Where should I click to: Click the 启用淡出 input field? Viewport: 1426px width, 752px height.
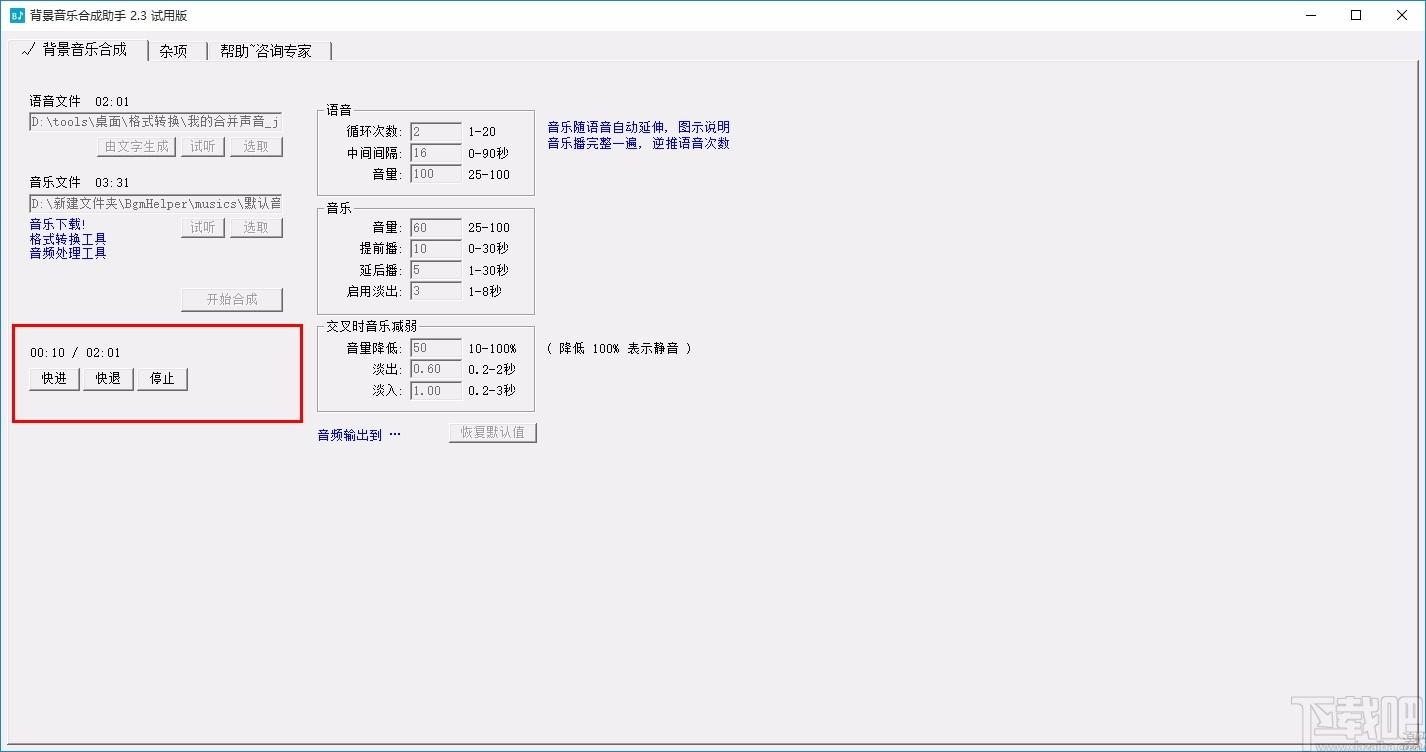(x=435, y=291)
